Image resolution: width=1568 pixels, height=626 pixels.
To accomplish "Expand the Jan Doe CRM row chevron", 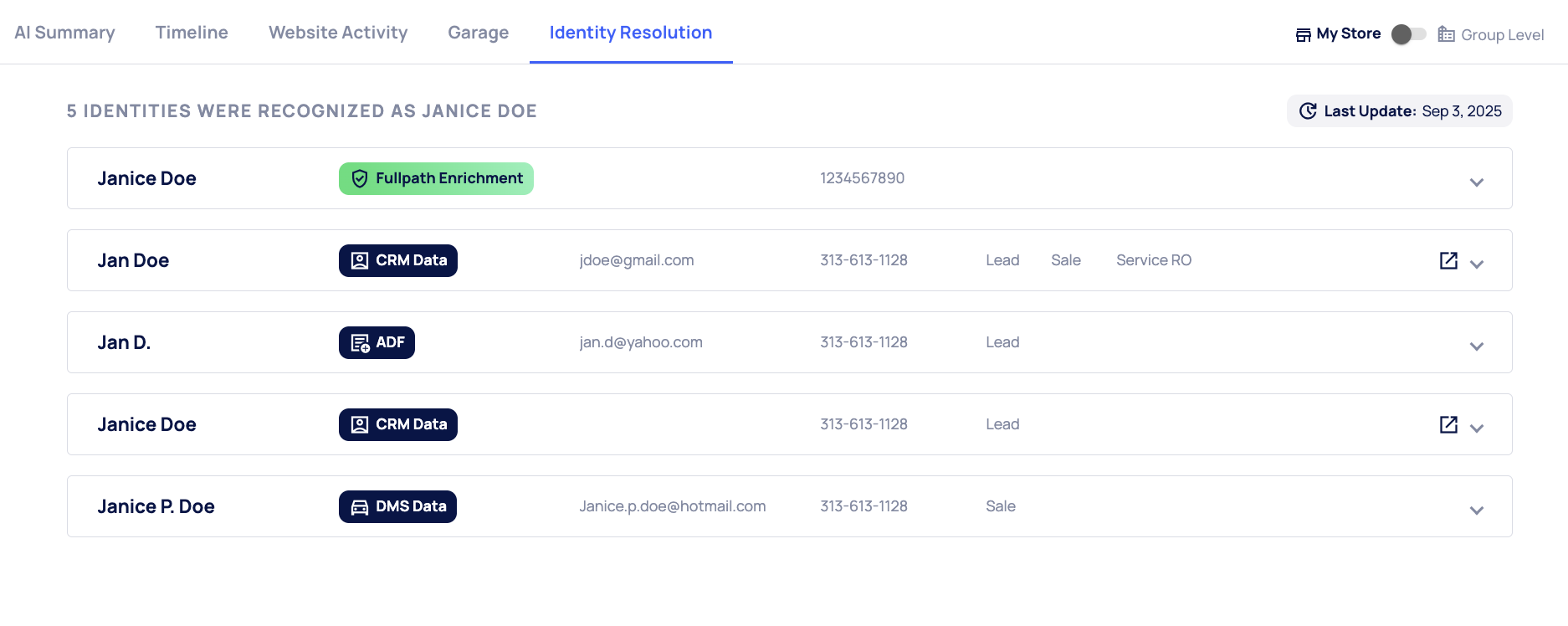I will [1477, 264].
